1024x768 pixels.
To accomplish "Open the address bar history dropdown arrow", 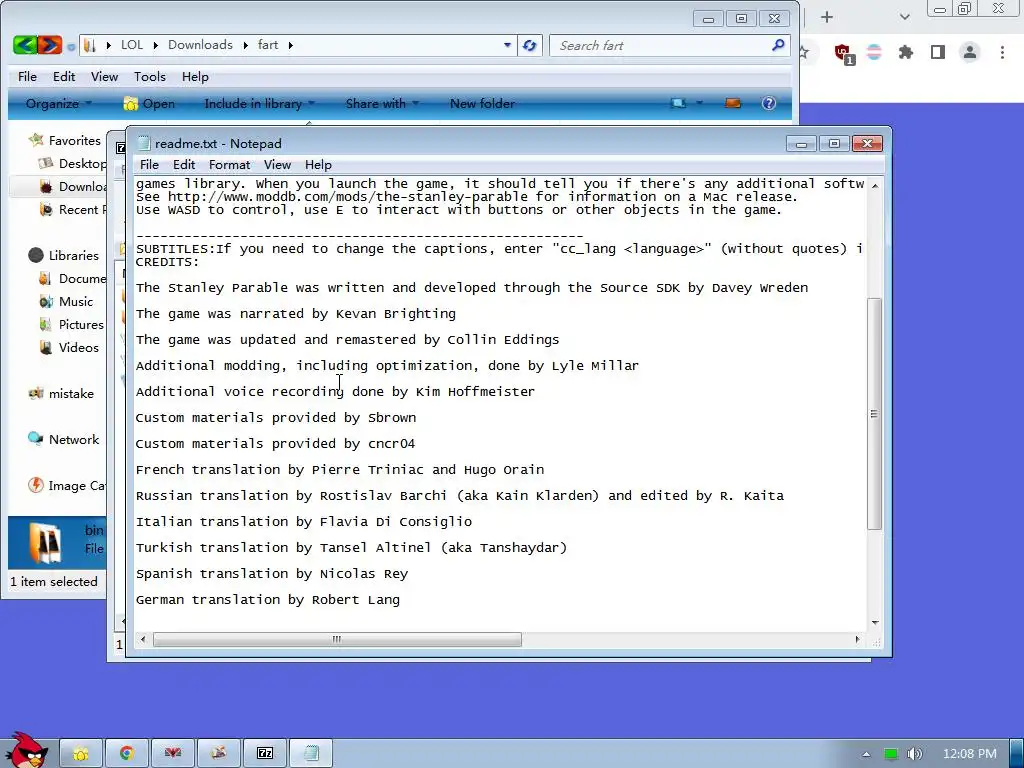I will (x=507, y=45).
